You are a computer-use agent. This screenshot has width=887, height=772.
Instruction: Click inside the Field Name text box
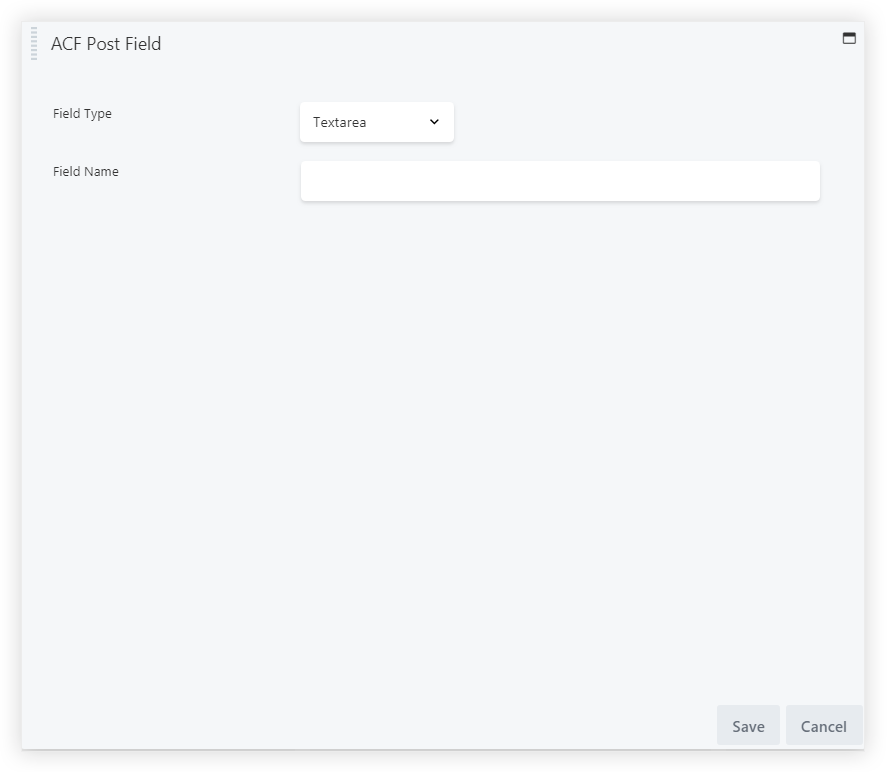(560, 181)
